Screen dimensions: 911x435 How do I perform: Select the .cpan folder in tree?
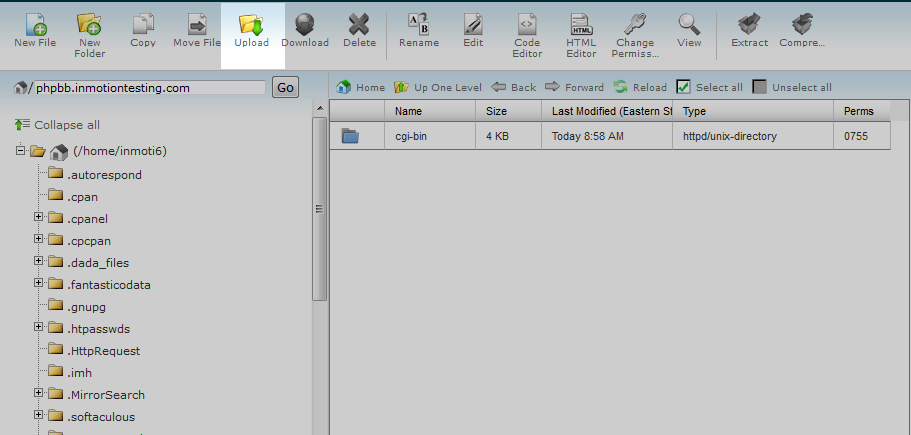pyautogui.click(x=82, y=197)
